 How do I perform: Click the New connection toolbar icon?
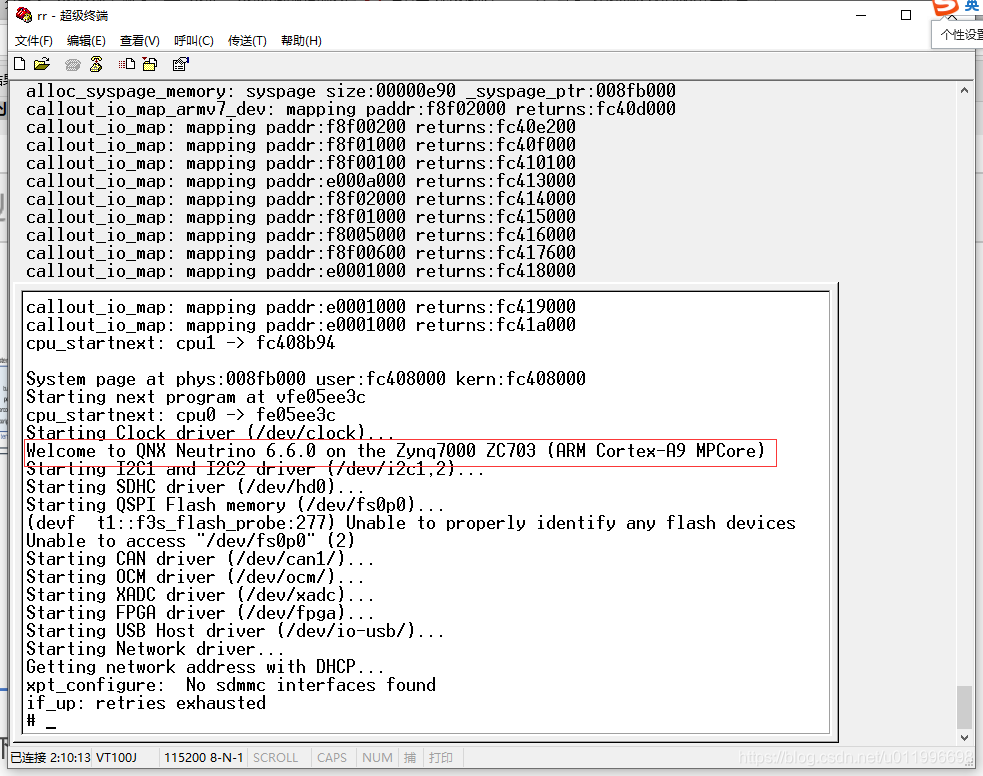(x=19, y=64)
